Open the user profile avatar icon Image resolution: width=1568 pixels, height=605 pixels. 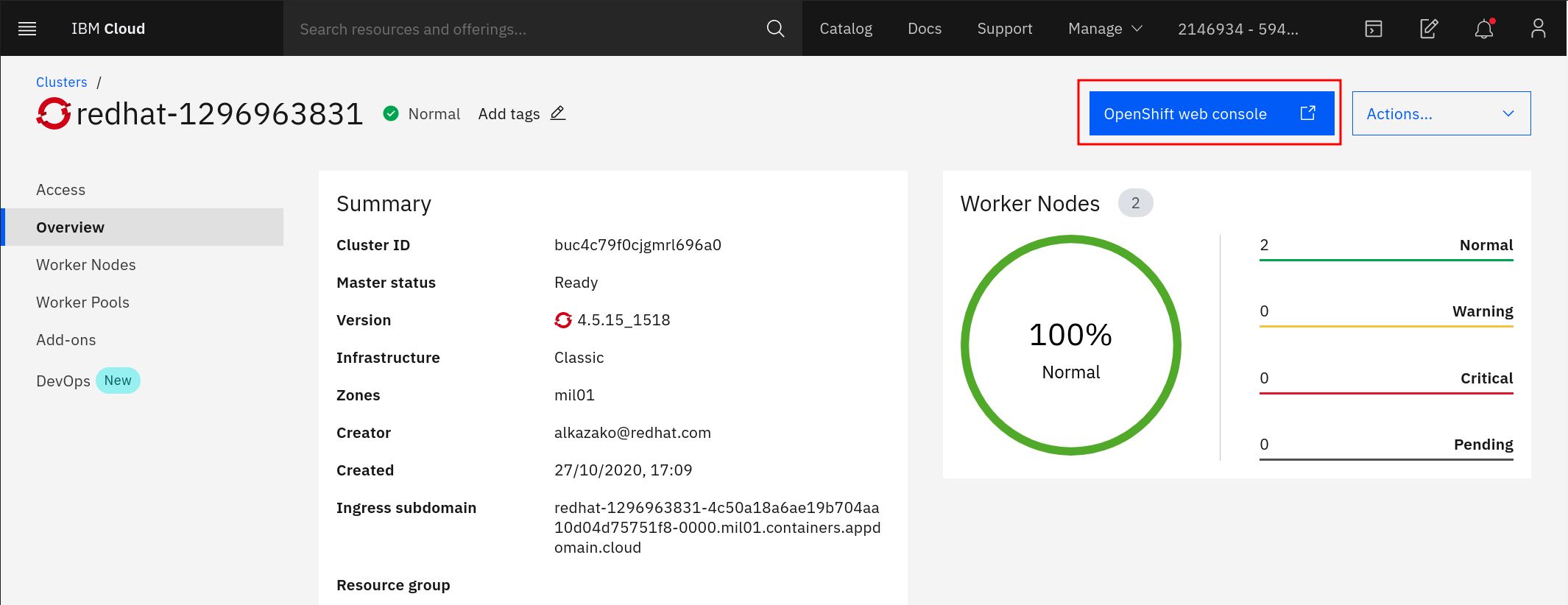coord(1538,29)
